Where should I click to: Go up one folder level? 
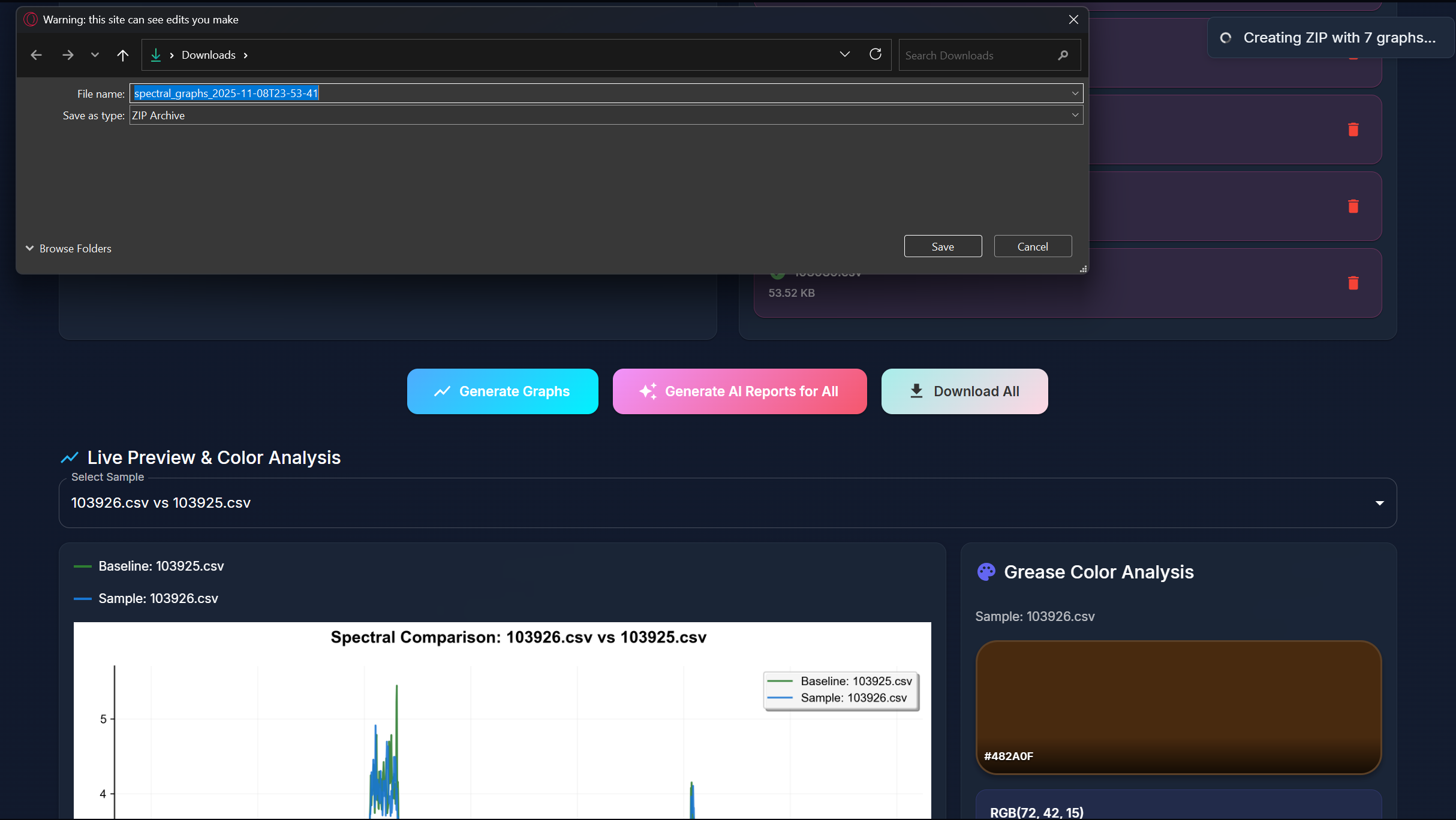click(123, 55)
